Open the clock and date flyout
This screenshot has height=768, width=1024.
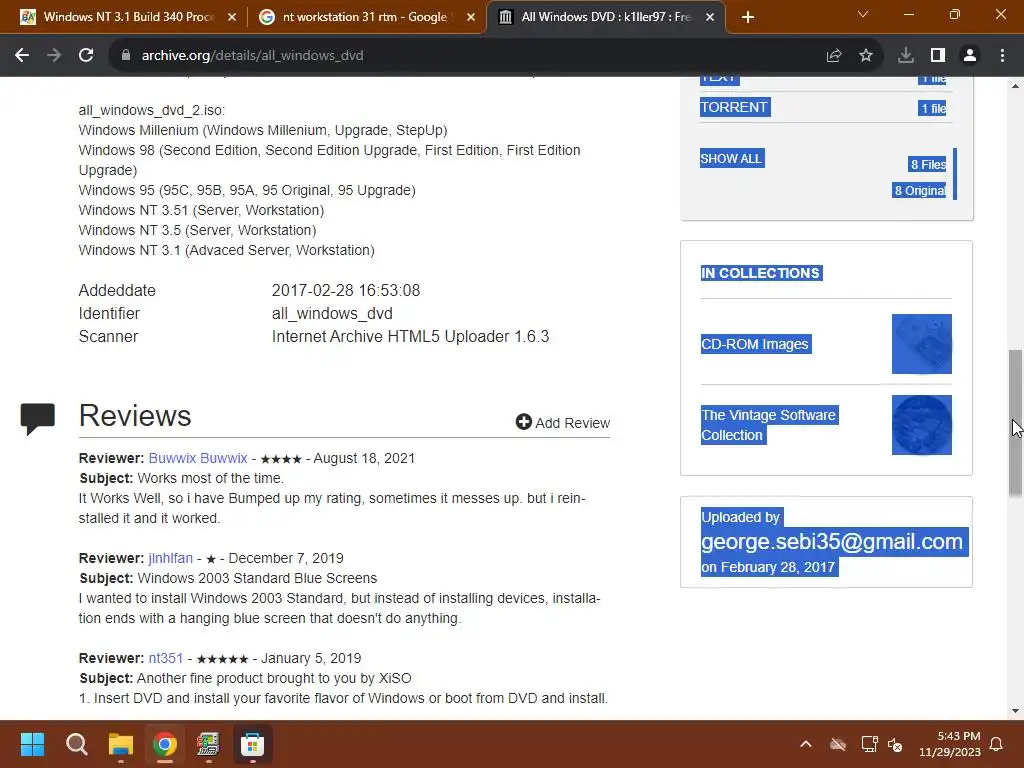click(x=950, y=744)
